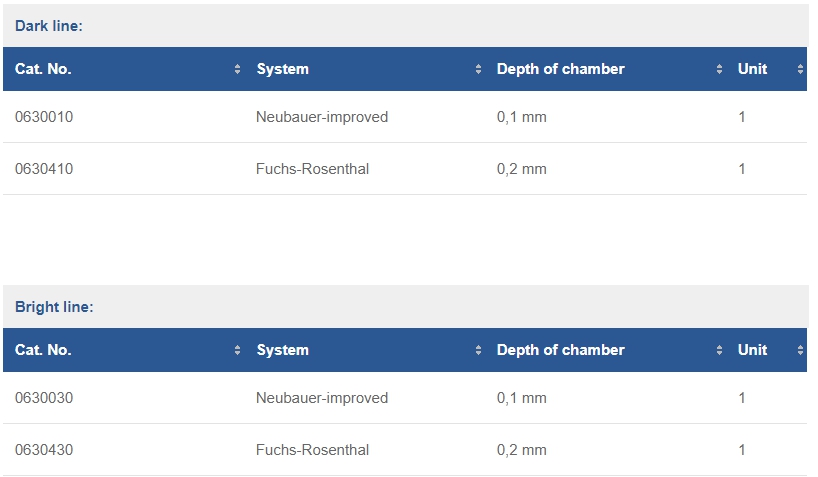This screenshot has height=477, width=818.
Task: Select catalog number 0630410
Action: (44, 169)
